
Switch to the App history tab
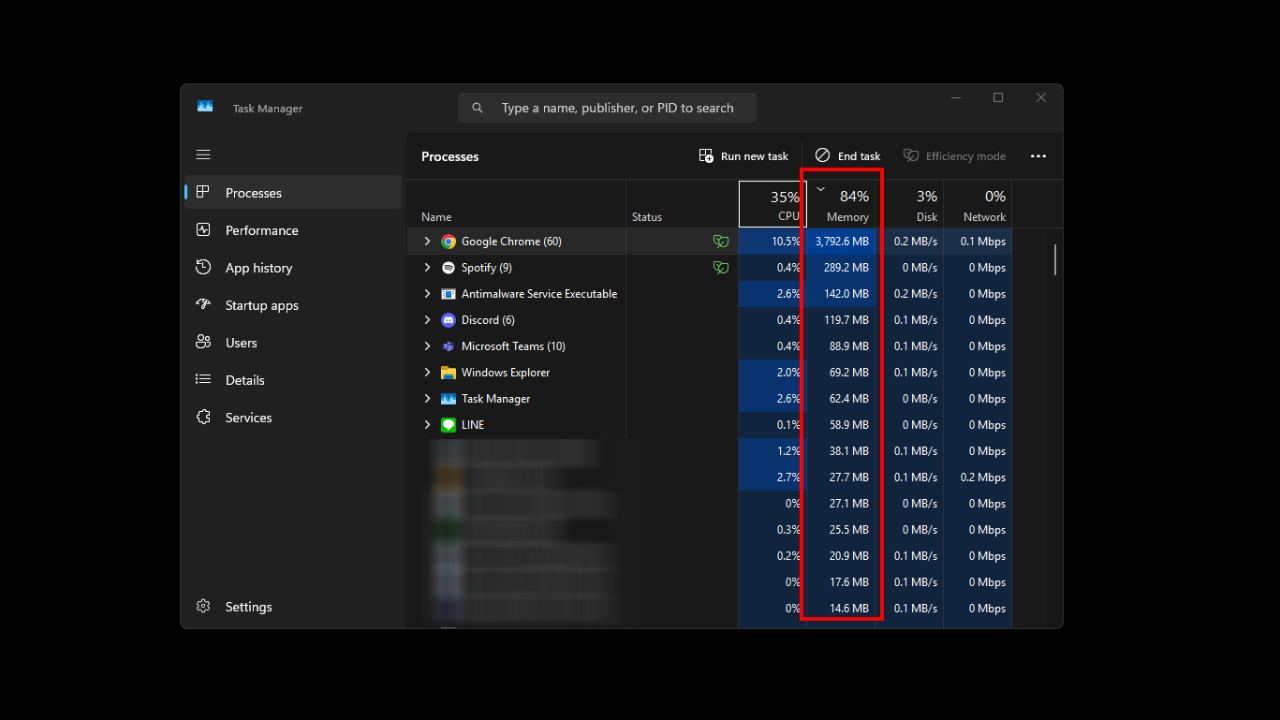pyautogui.click(x=293, y=268)
